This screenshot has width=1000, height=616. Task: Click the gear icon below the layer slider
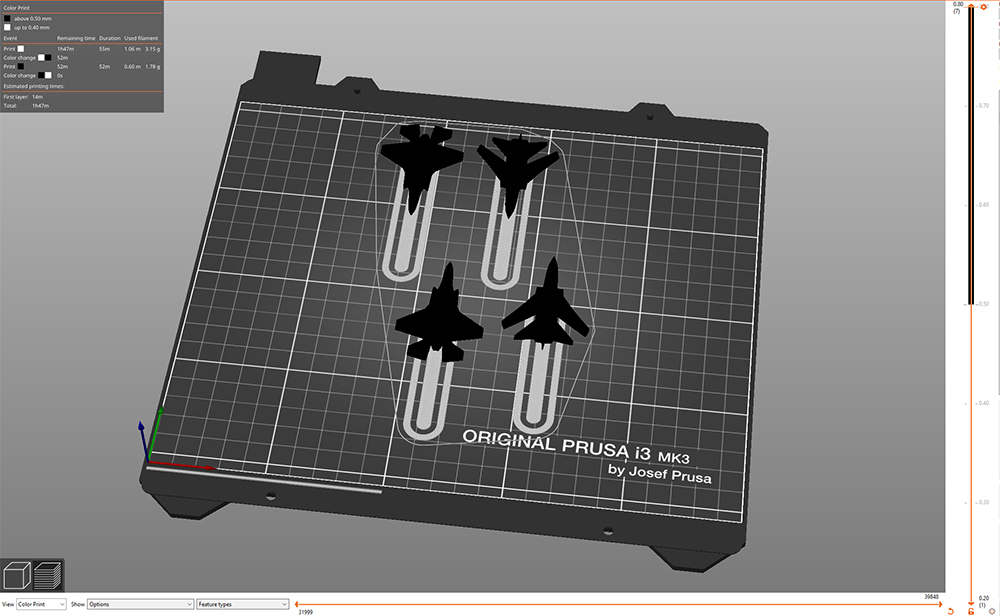point(991,611)
